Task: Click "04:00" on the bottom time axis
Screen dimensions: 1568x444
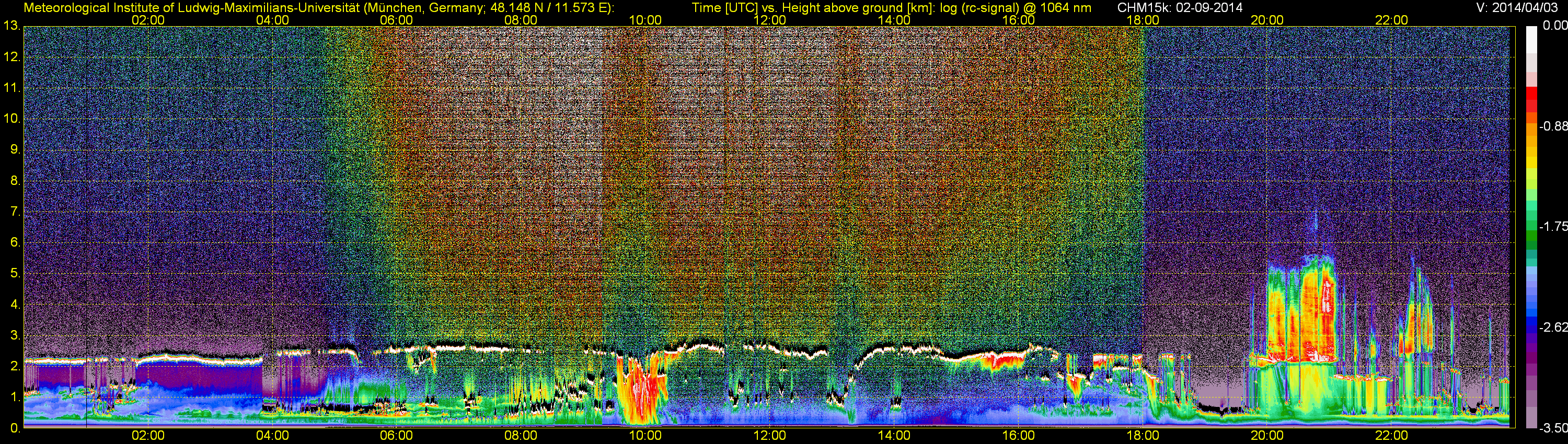Action: tap(272, 436)
